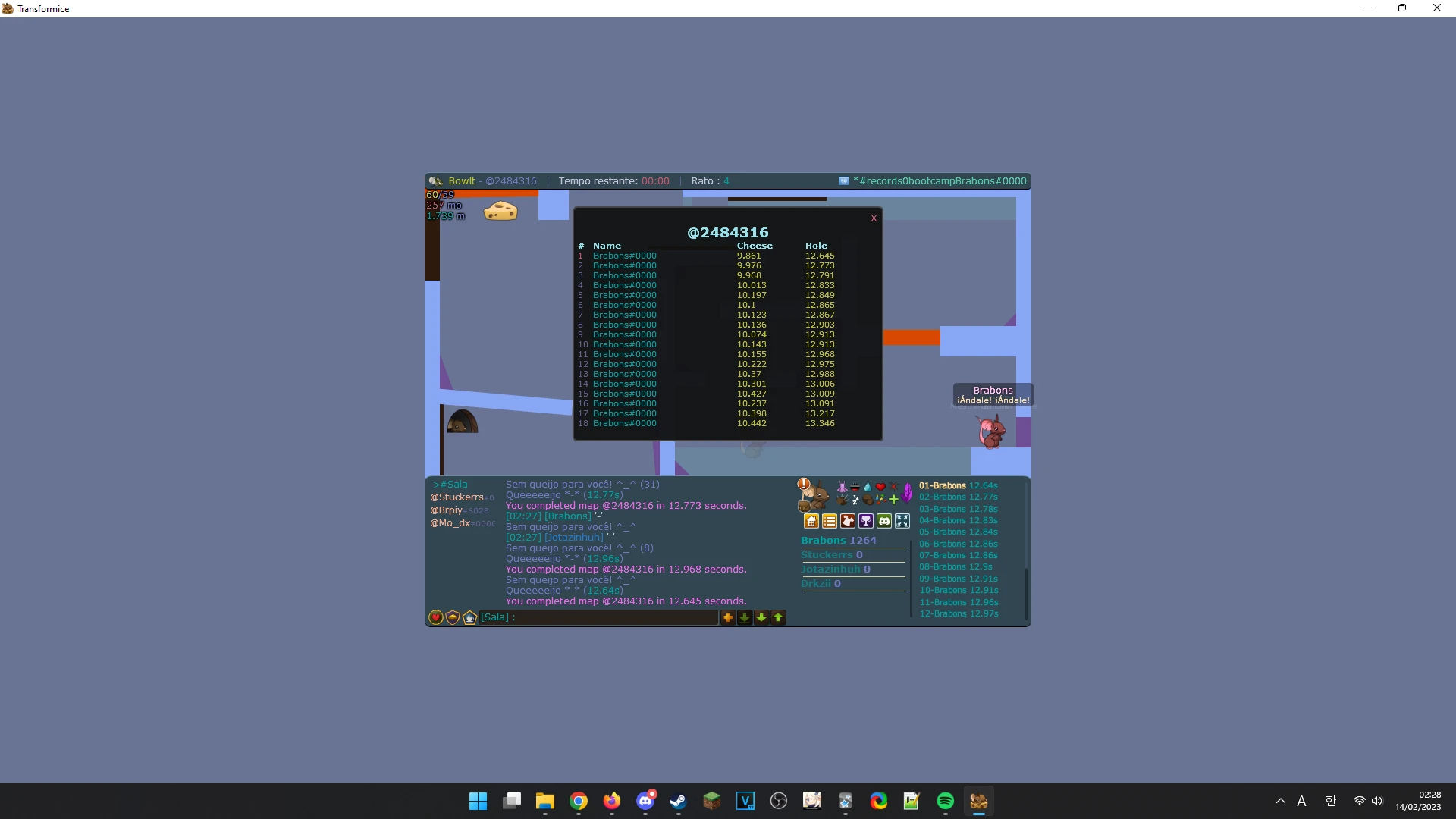Open the @Stuckerrs whisper tab

462,497
